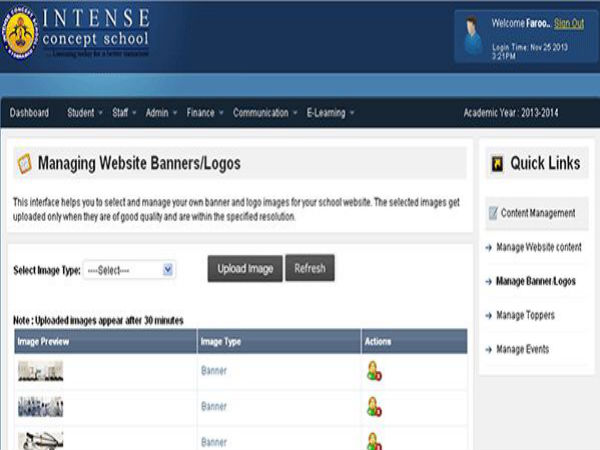
Task: Click delete icon in first banner row
Action: [x=374, y=372]
